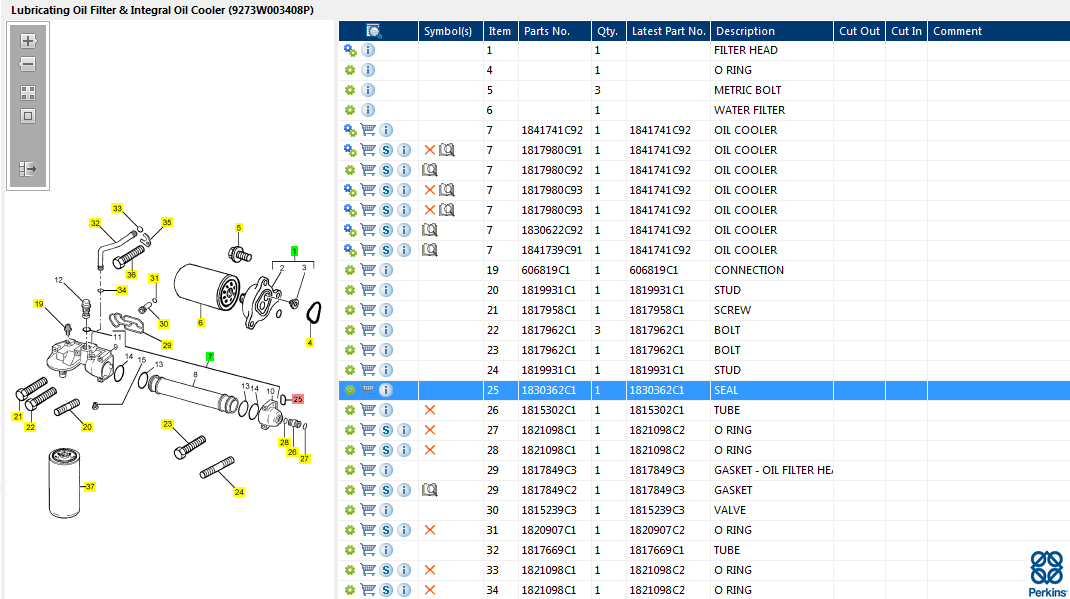Image resolution: width=1070 pixels, height=599 pixels.
Task: Select the WATER FILTER description cell
Action: point(749,110)
